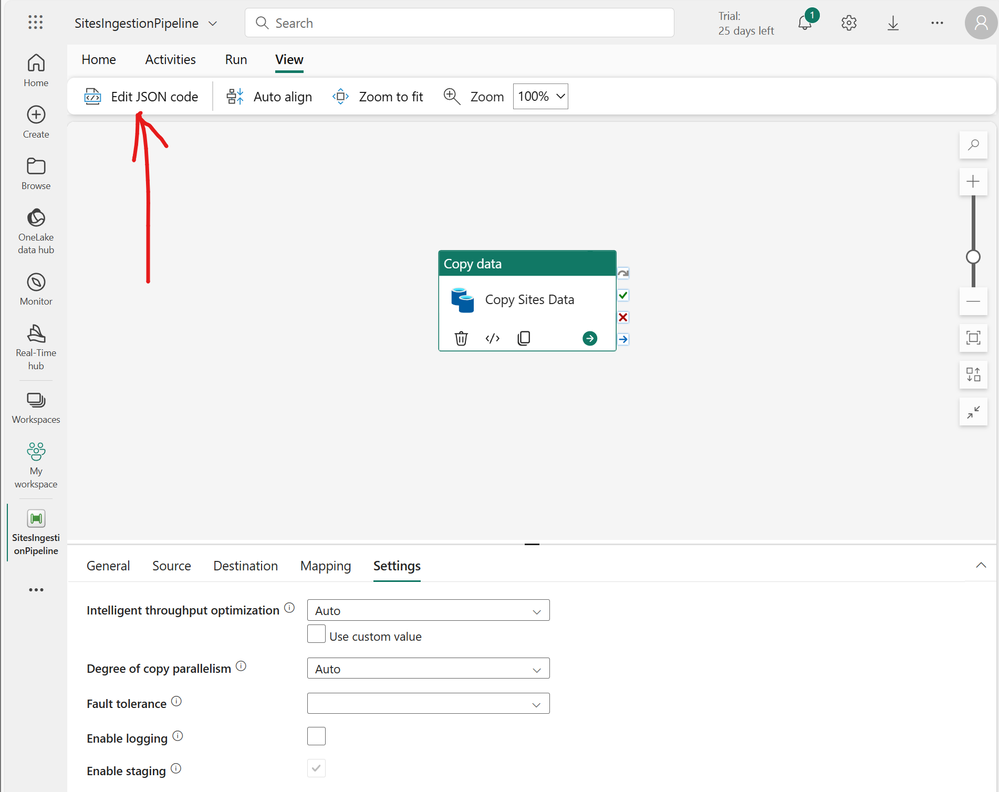Duplicate the Copy Sites Data activity

(x=523, y=338)
